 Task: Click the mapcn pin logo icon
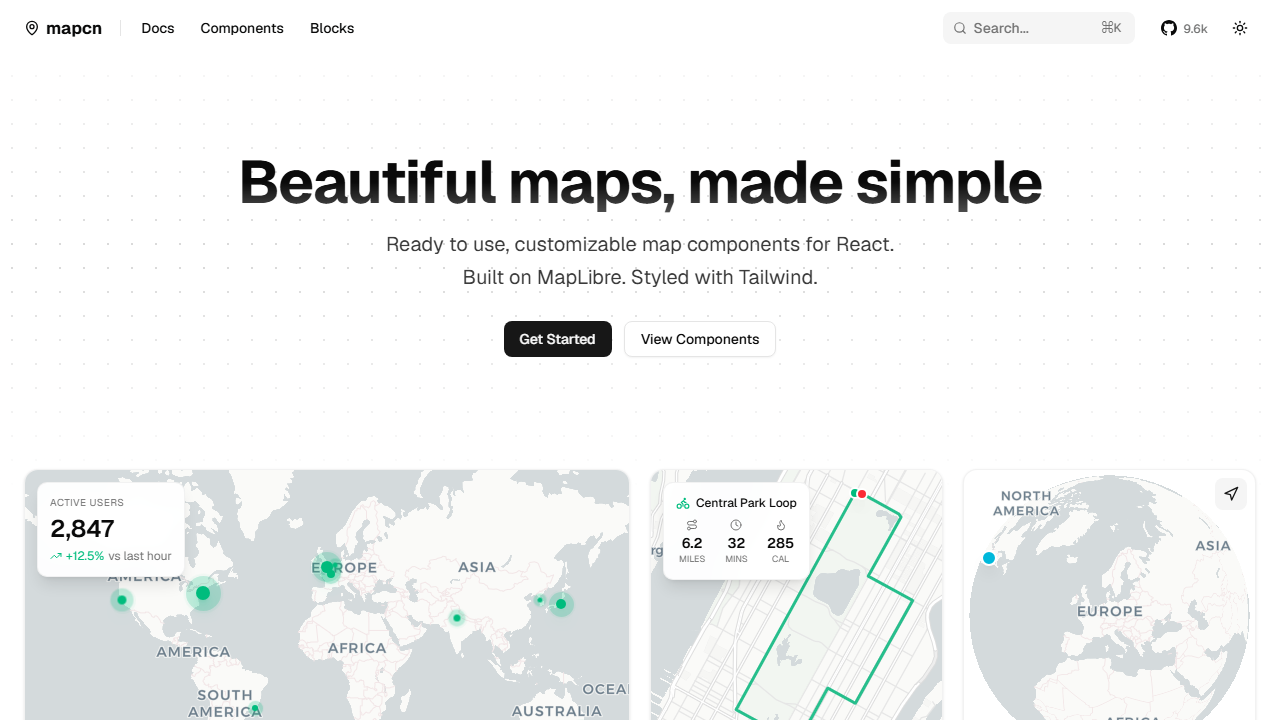tap(32, 28)
